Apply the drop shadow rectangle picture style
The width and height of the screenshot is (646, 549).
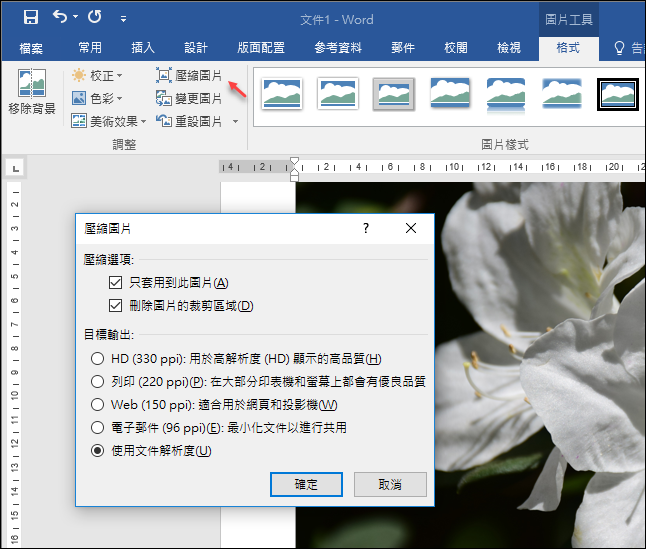pyautogui.click(x=450, y=93)
